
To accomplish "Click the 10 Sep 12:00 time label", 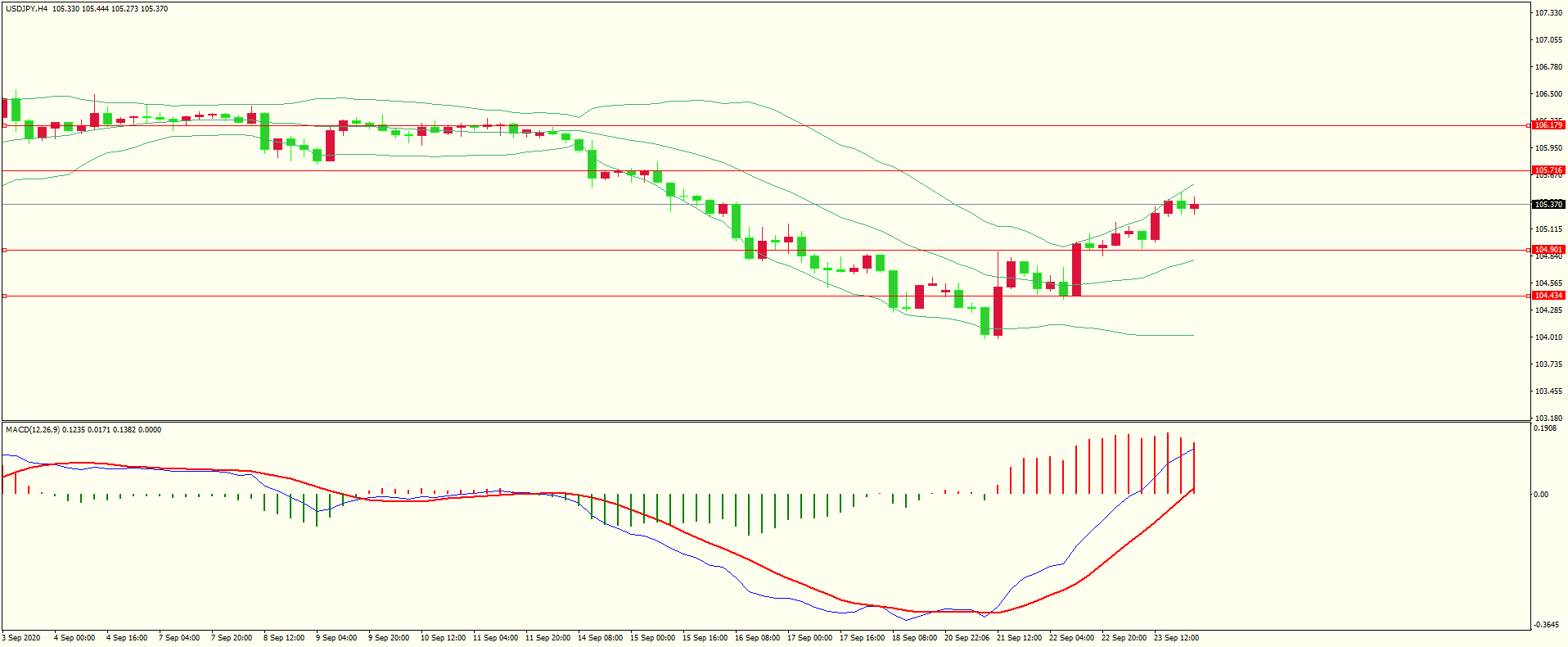I will 443,638.
